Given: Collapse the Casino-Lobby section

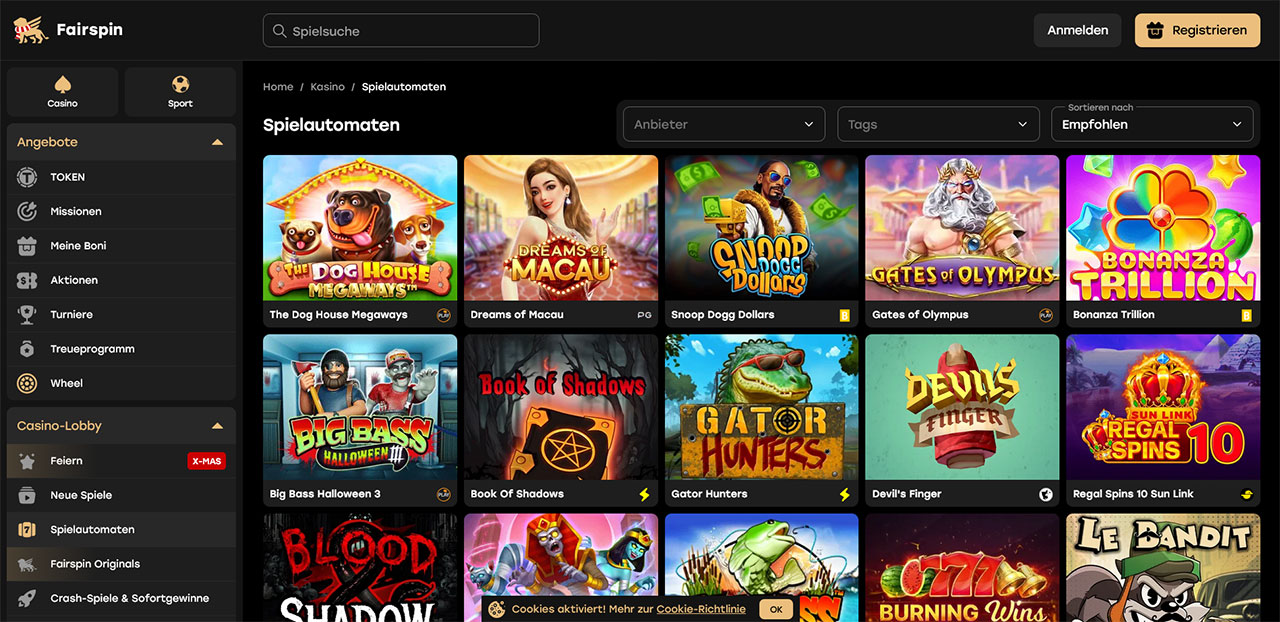Looking at the screenshot, I should tap(217, 426).
